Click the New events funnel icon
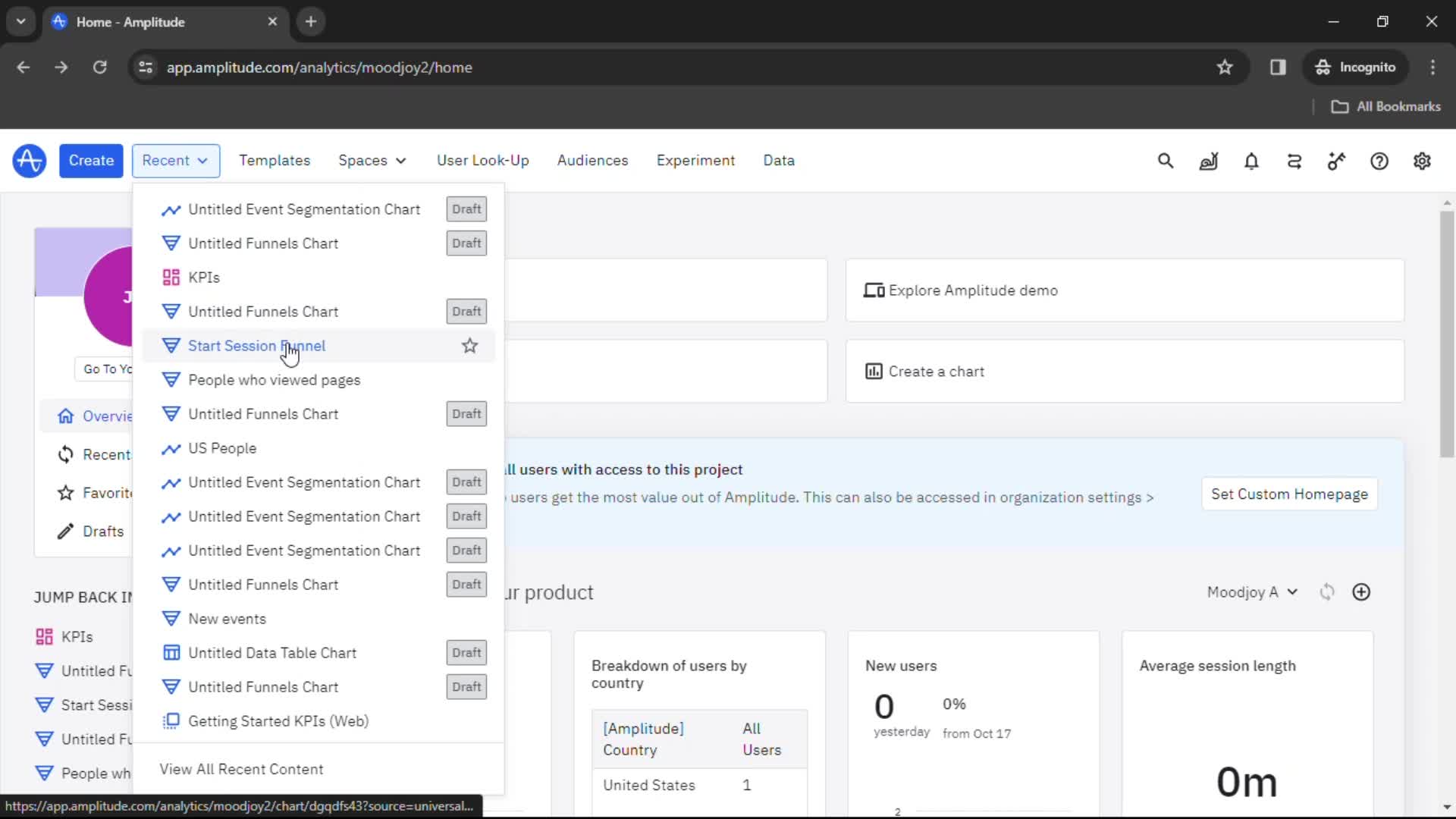1456x819 pixels. click(171, 619)
